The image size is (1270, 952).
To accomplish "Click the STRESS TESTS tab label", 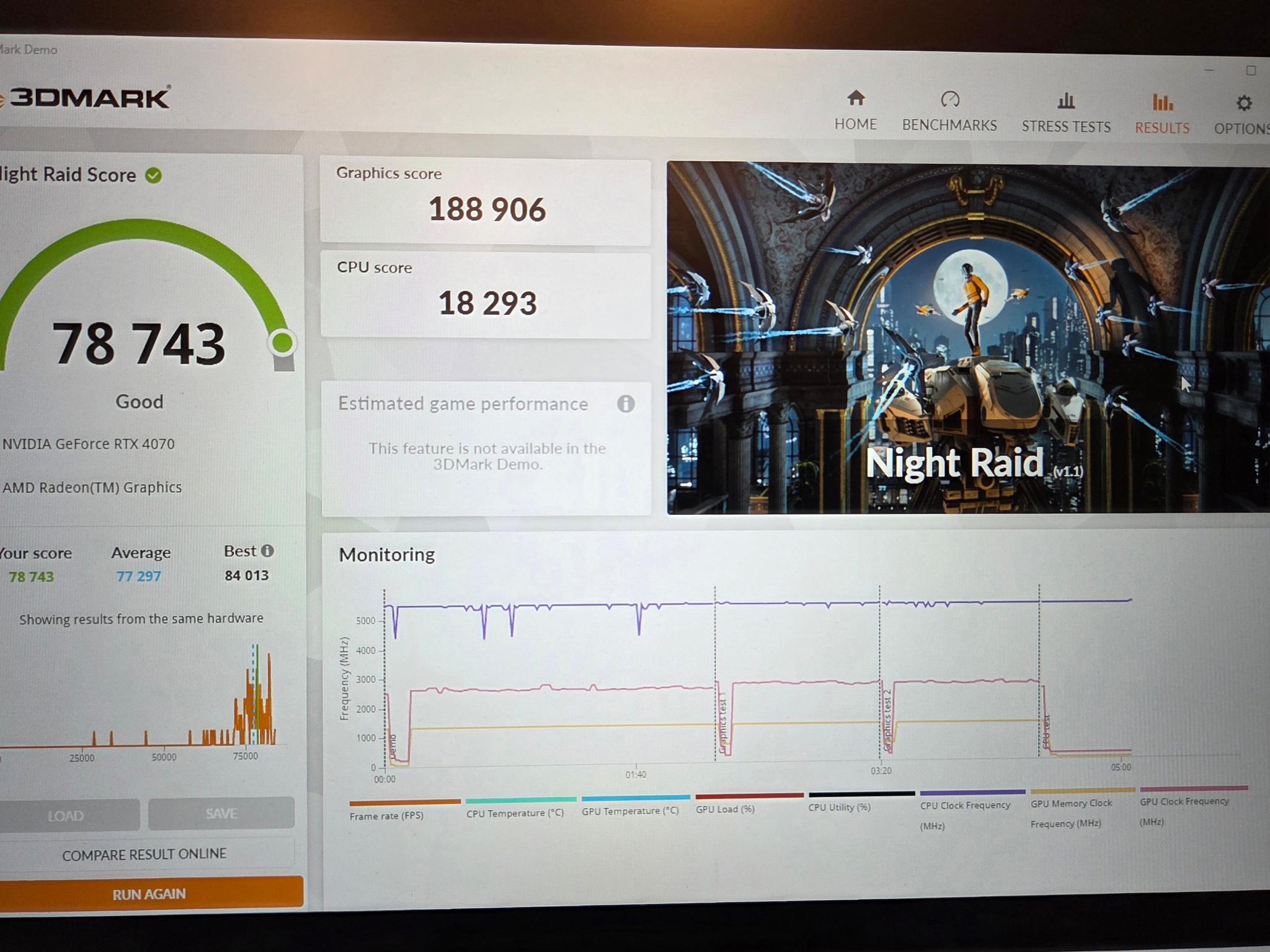I will click(1066, 126).
